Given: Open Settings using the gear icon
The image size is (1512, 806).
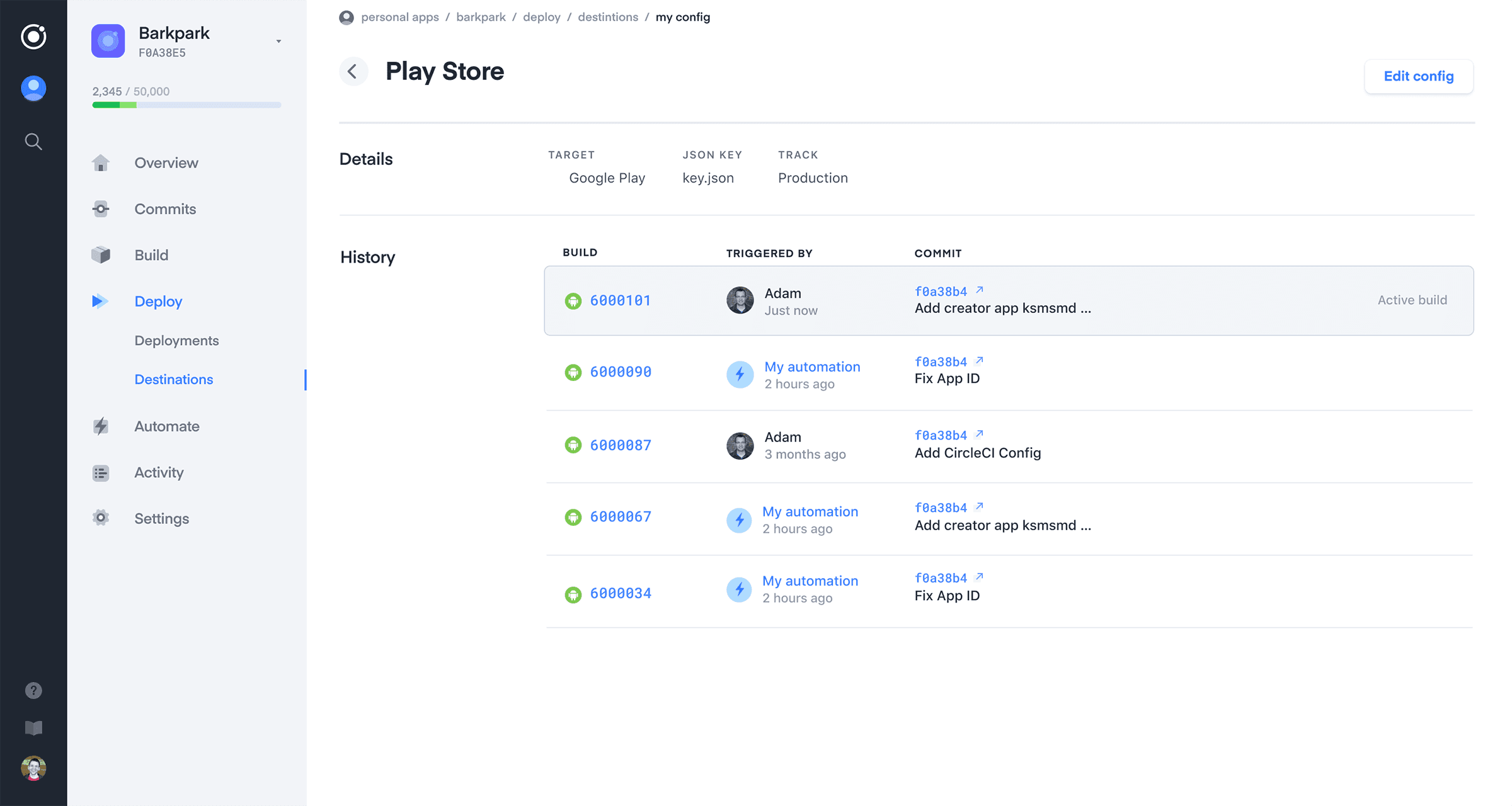Looking at the screenshot, I should point(101,518).
